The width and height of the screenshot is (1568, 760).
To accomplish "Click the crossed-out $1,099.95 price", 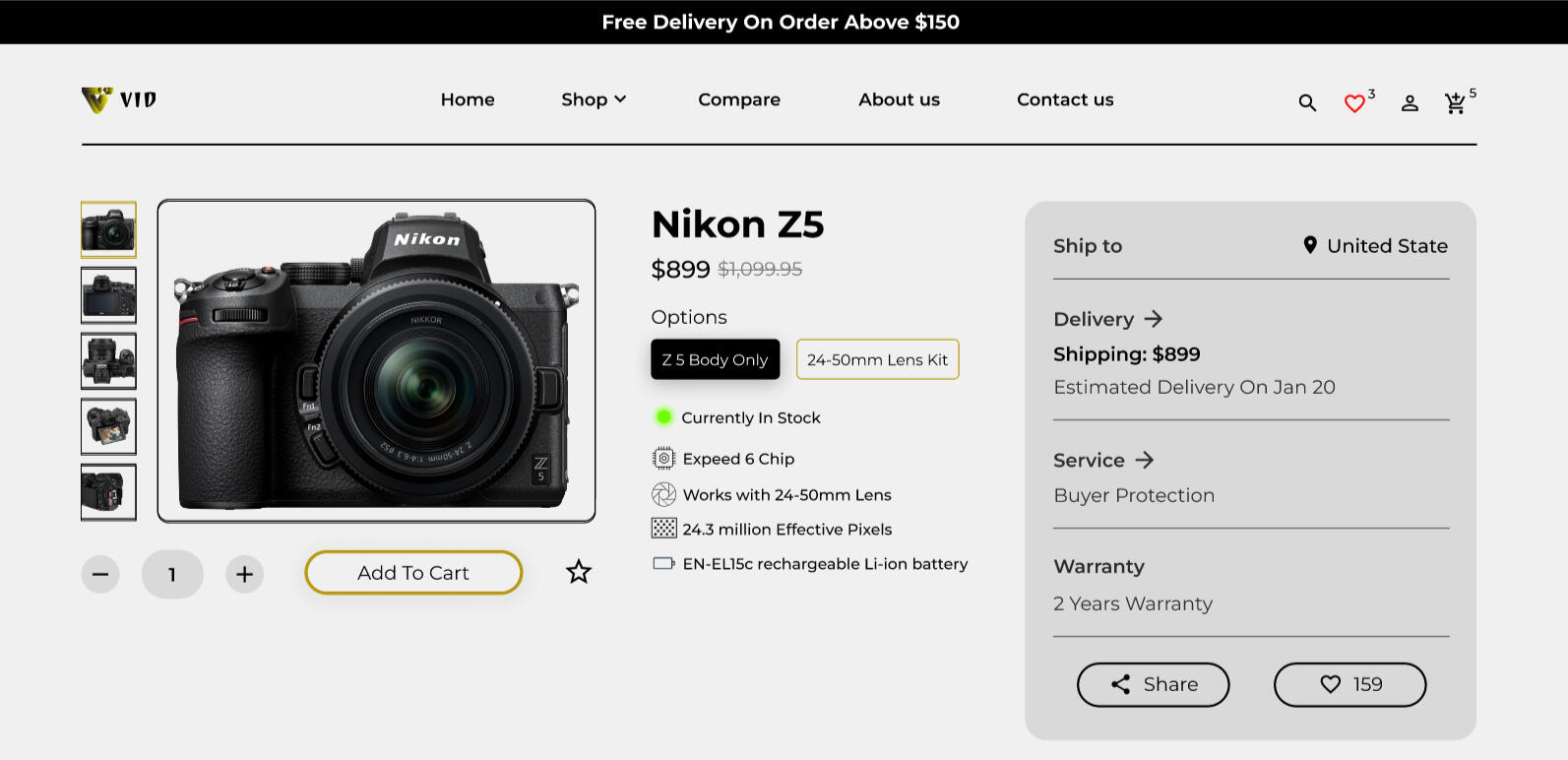I will coord(760,269).
